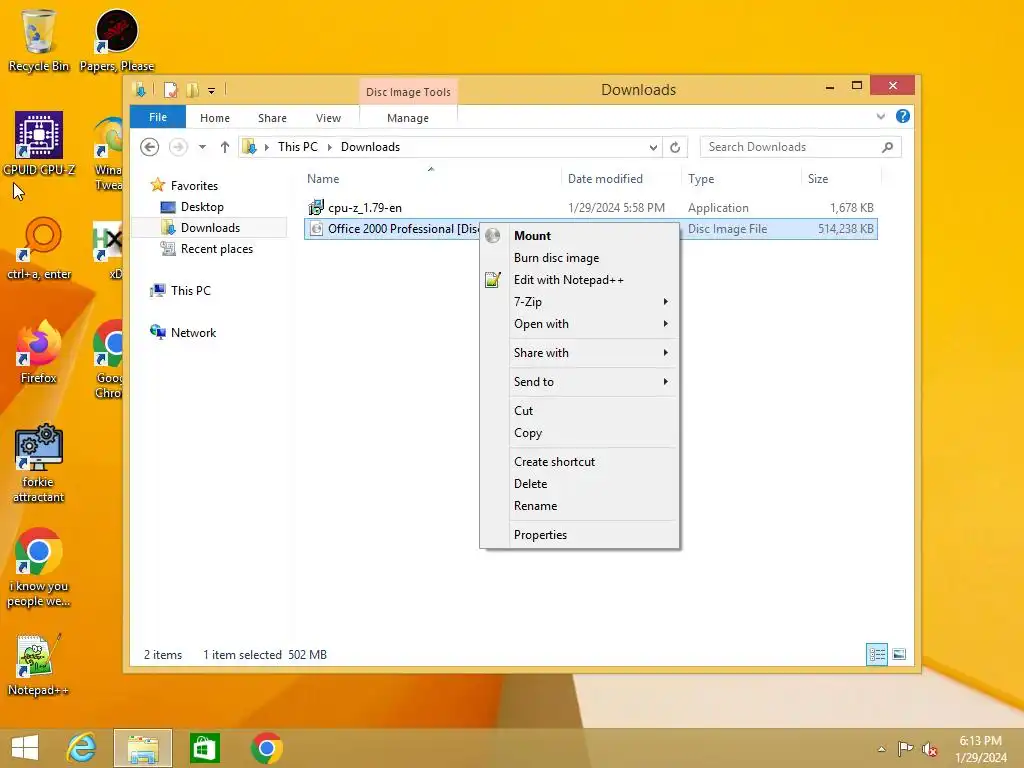Expand the Share with submenu
Viewport: 1024px width, 768px height.
pos(591,353)
